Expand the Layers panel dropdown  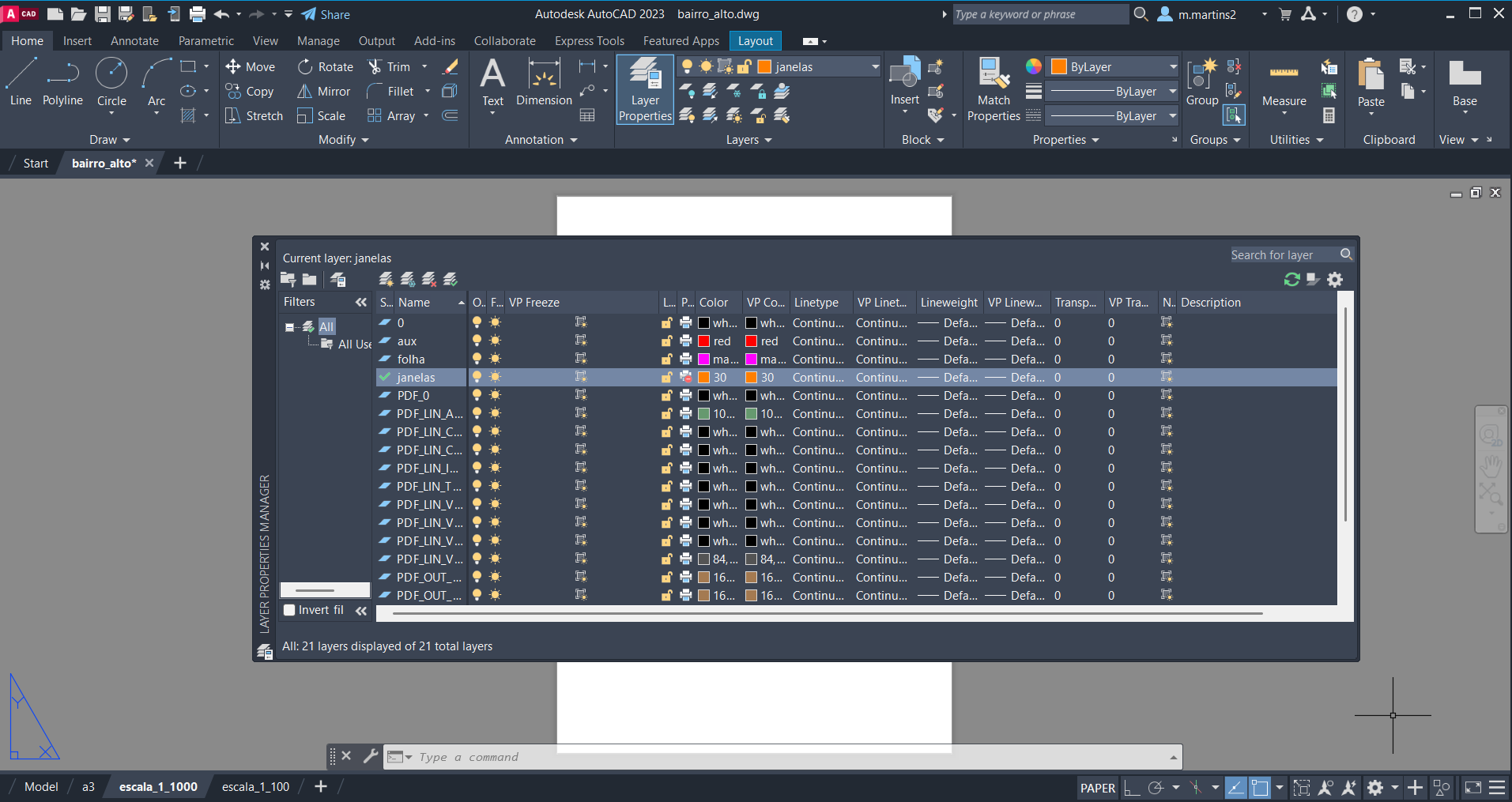pyautogui.click(x=749, y=140)
